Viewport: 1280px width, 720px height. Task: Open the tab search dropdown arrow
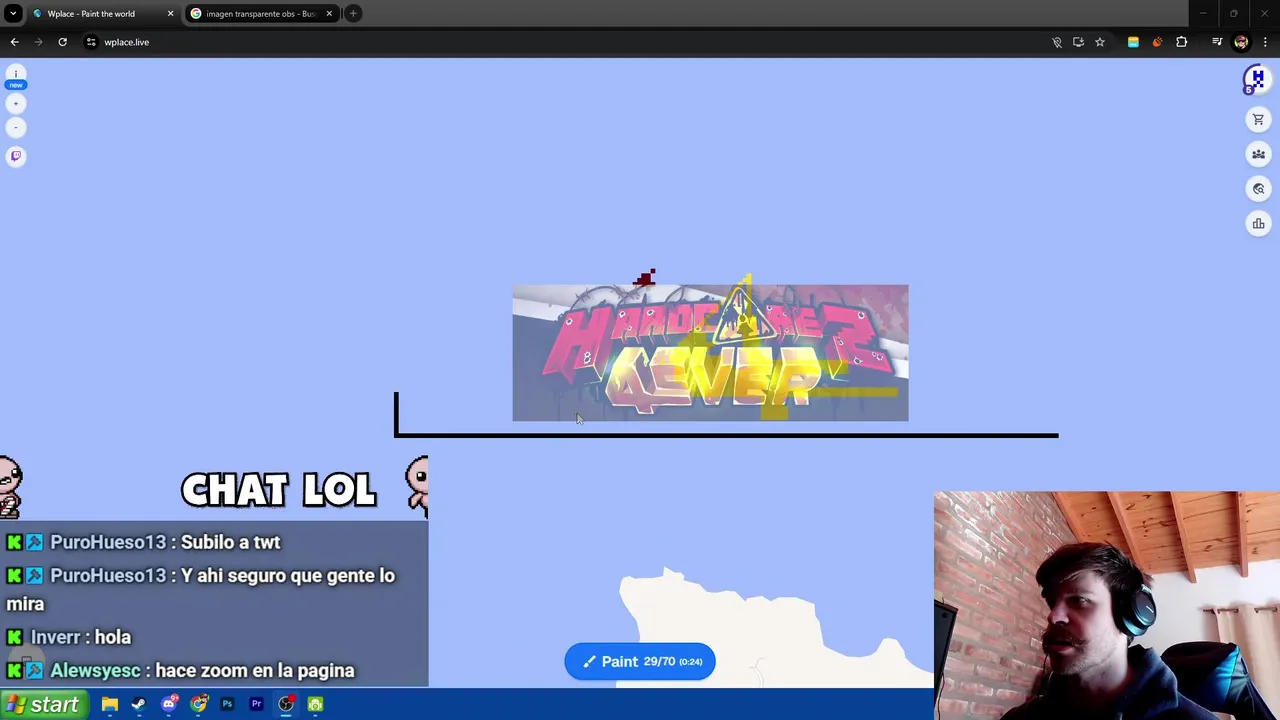[x=13, y=14]
